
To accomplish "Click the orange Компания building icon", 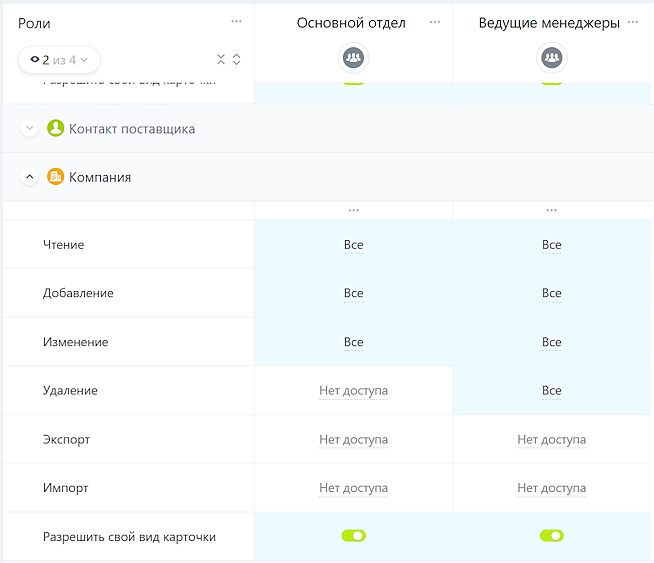I will (55, 176).
